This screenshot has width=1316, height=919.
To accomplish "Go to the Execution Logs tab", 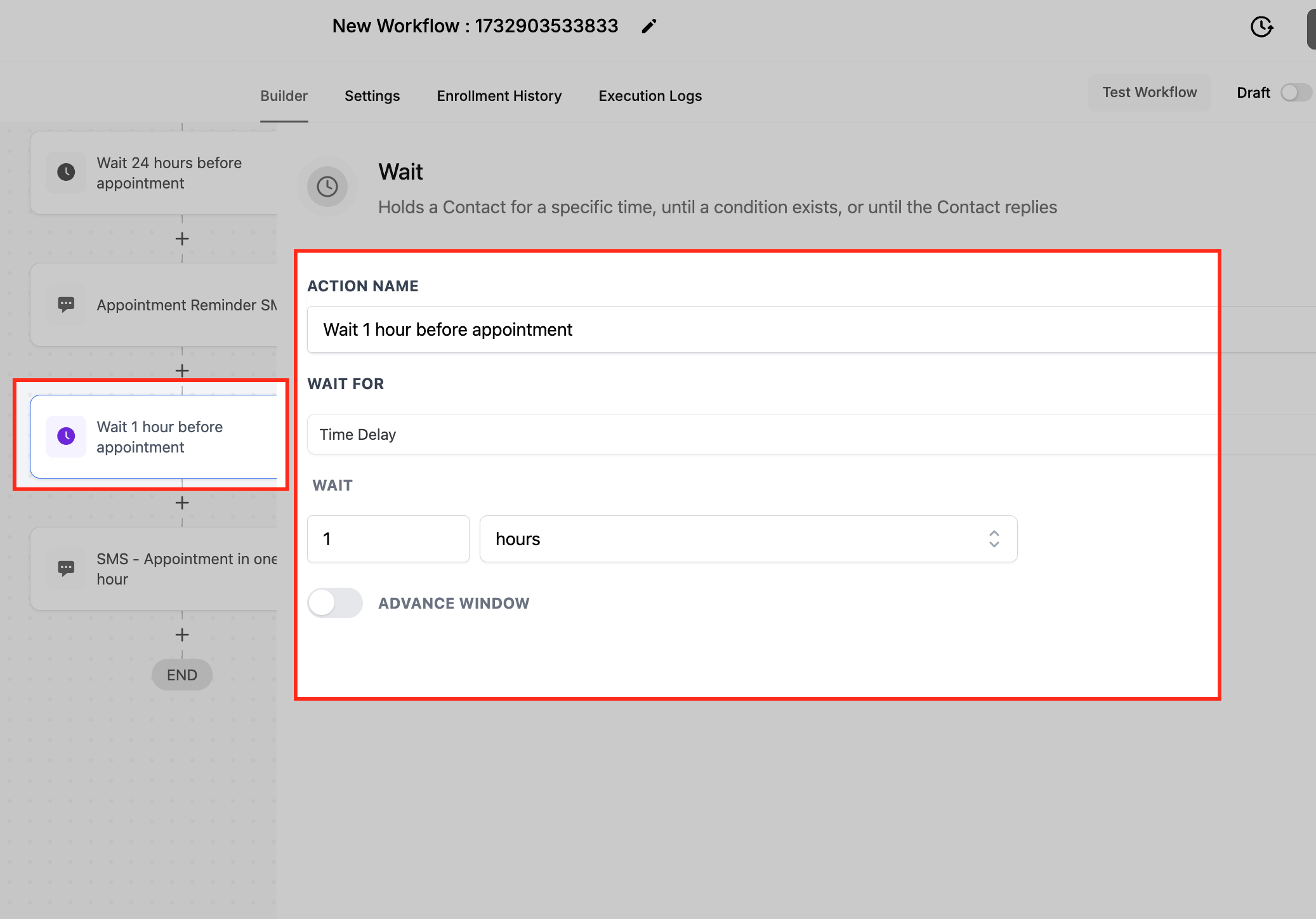I will pos(650,96).
